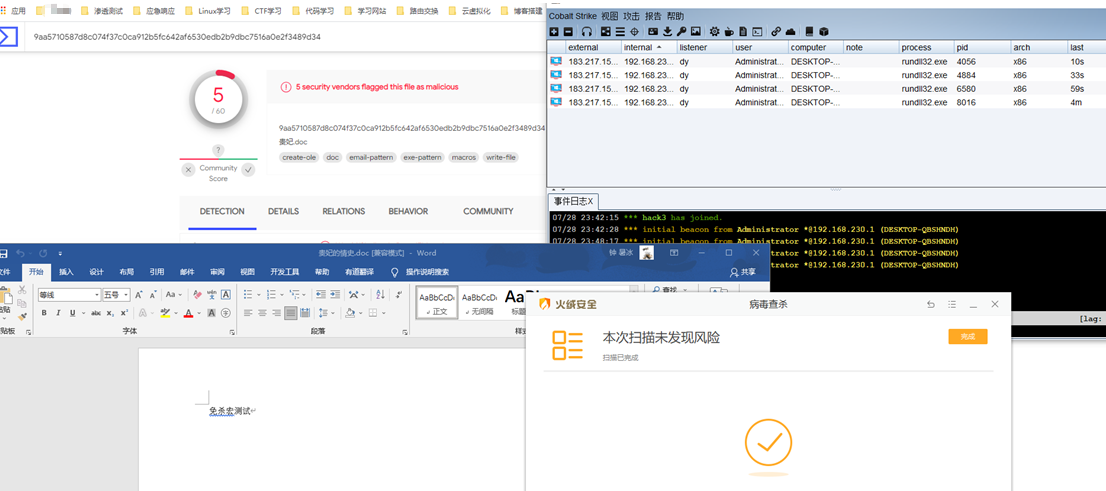Open font color dropdown arrow
This screenshot has height=491, width=1106.
[x=199, y=313]
